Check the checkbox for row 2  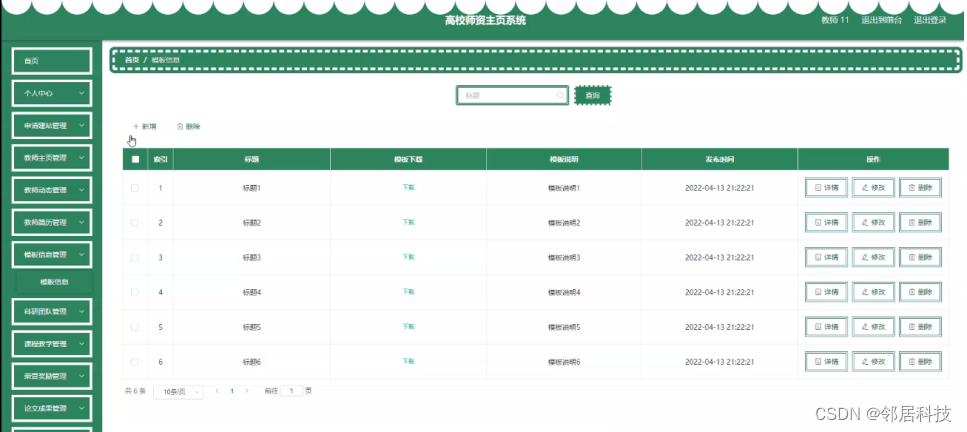(x=135, y=222)
